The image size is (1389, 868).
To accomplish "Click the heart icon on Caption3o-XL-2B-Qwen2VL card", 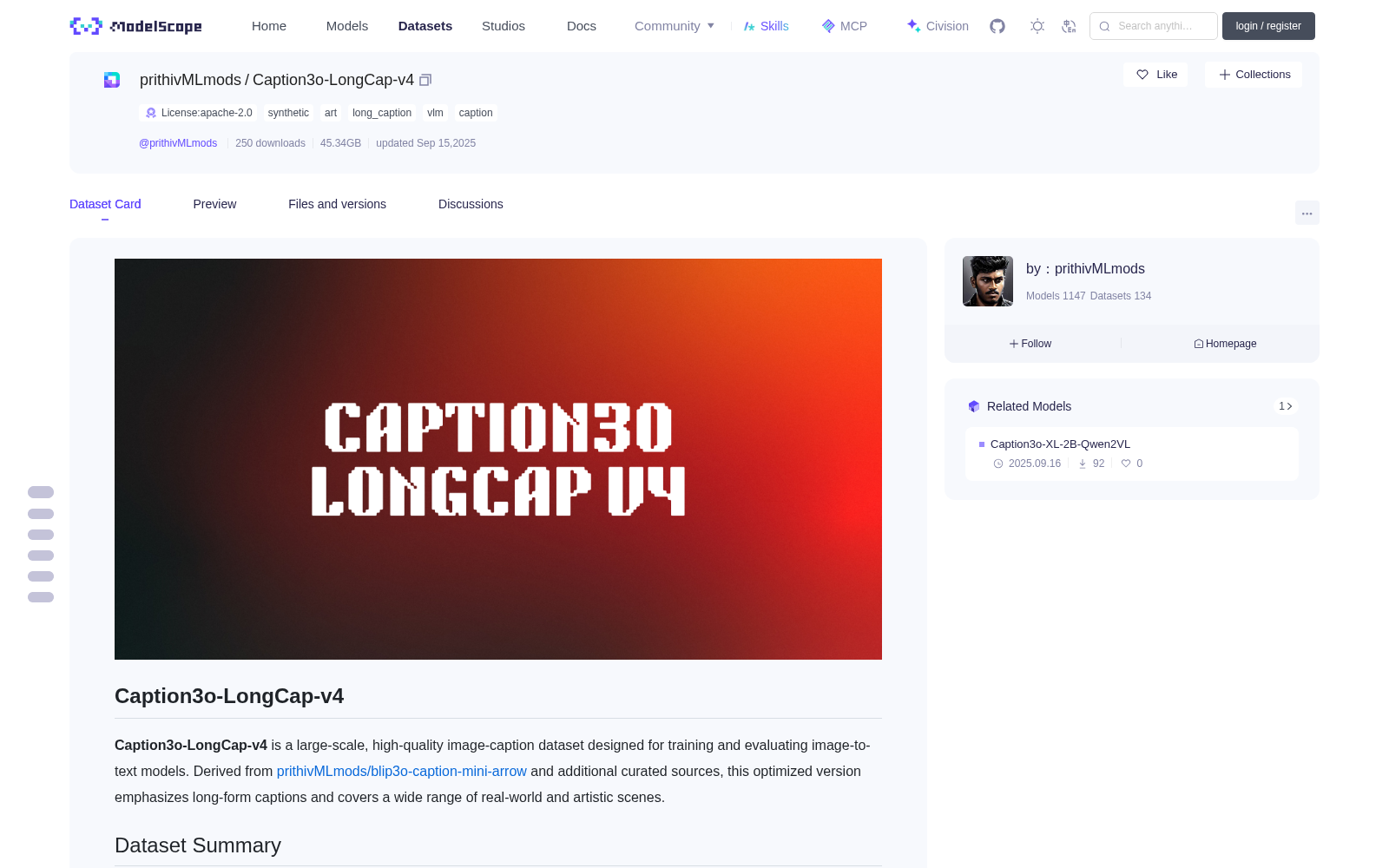I will coord(1126,464).
